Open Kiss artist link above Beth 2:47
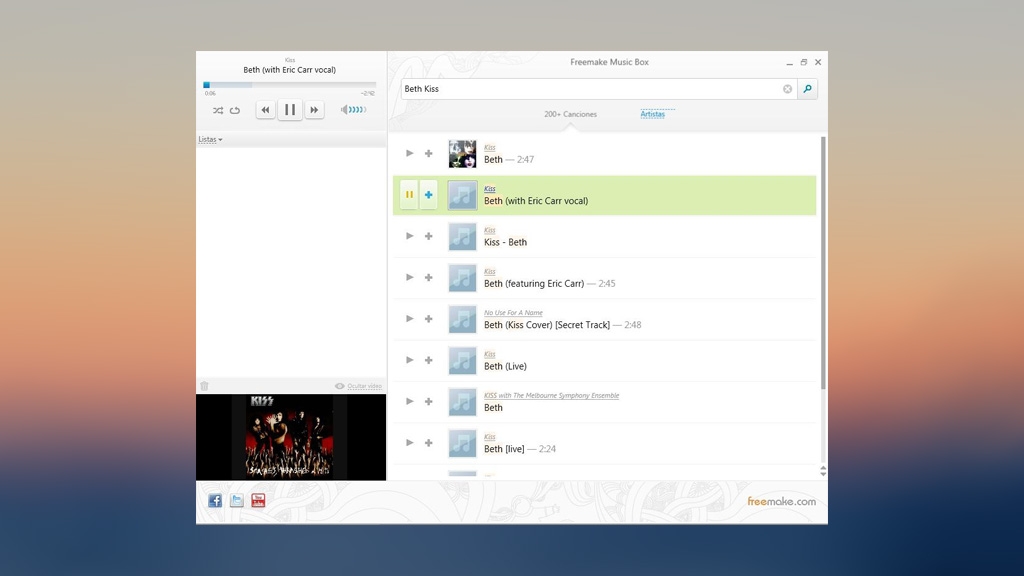1024x576 pixels. click(490, 148)
